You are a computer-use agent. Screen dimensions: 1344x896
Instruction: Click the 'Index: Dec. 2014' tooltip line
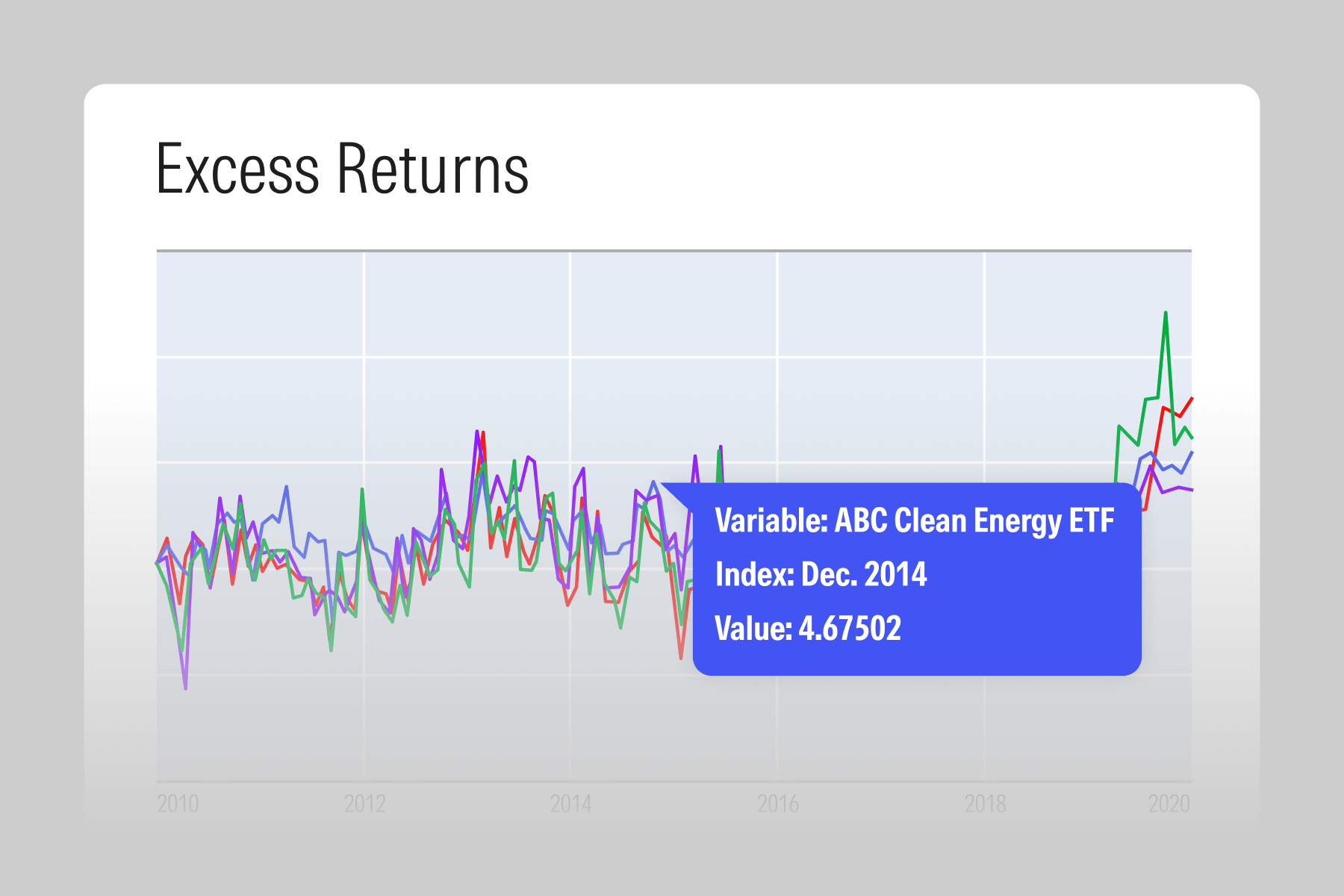(x=821, y=574)
